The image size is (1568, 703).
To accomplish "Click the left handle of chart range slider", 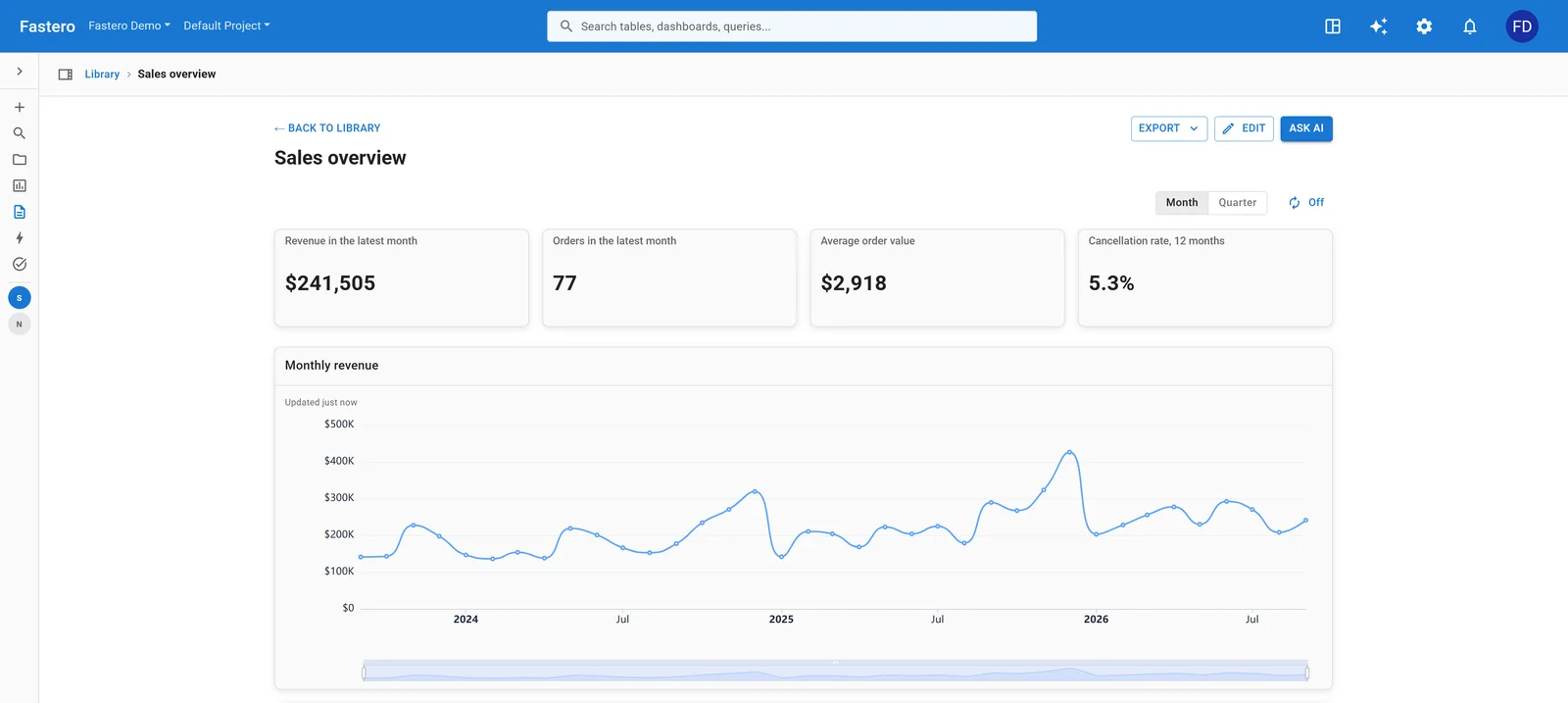I will pos(364,673).
